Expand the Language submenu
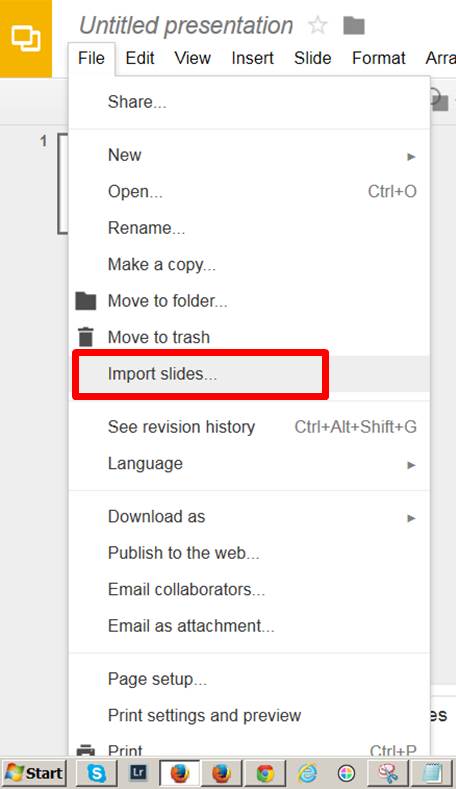 click(249, 463)
